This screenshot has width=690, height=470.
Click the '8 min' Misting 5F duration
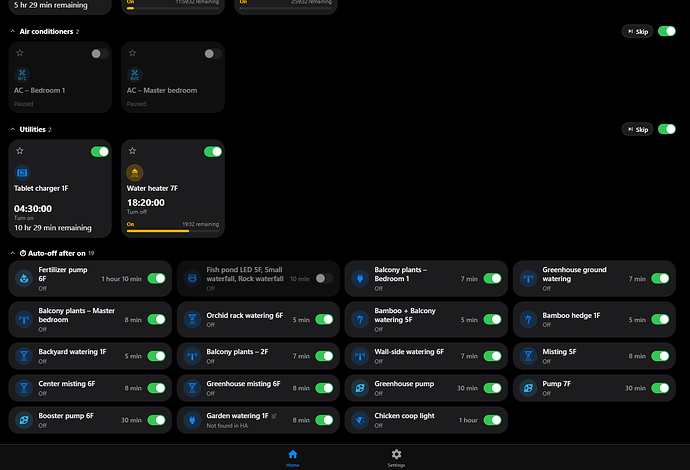tap(637, 356)
